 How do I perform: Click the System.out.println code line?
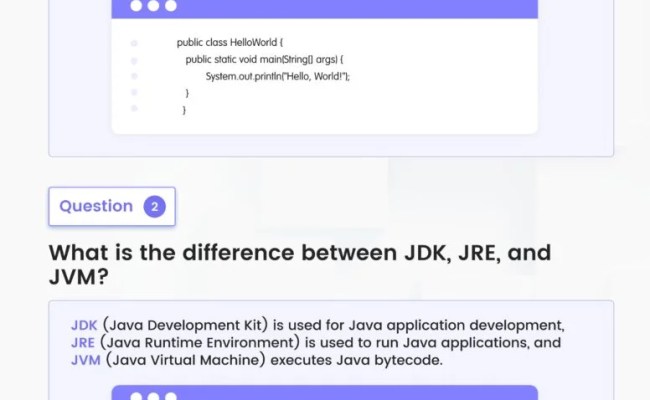coord(278,76)
